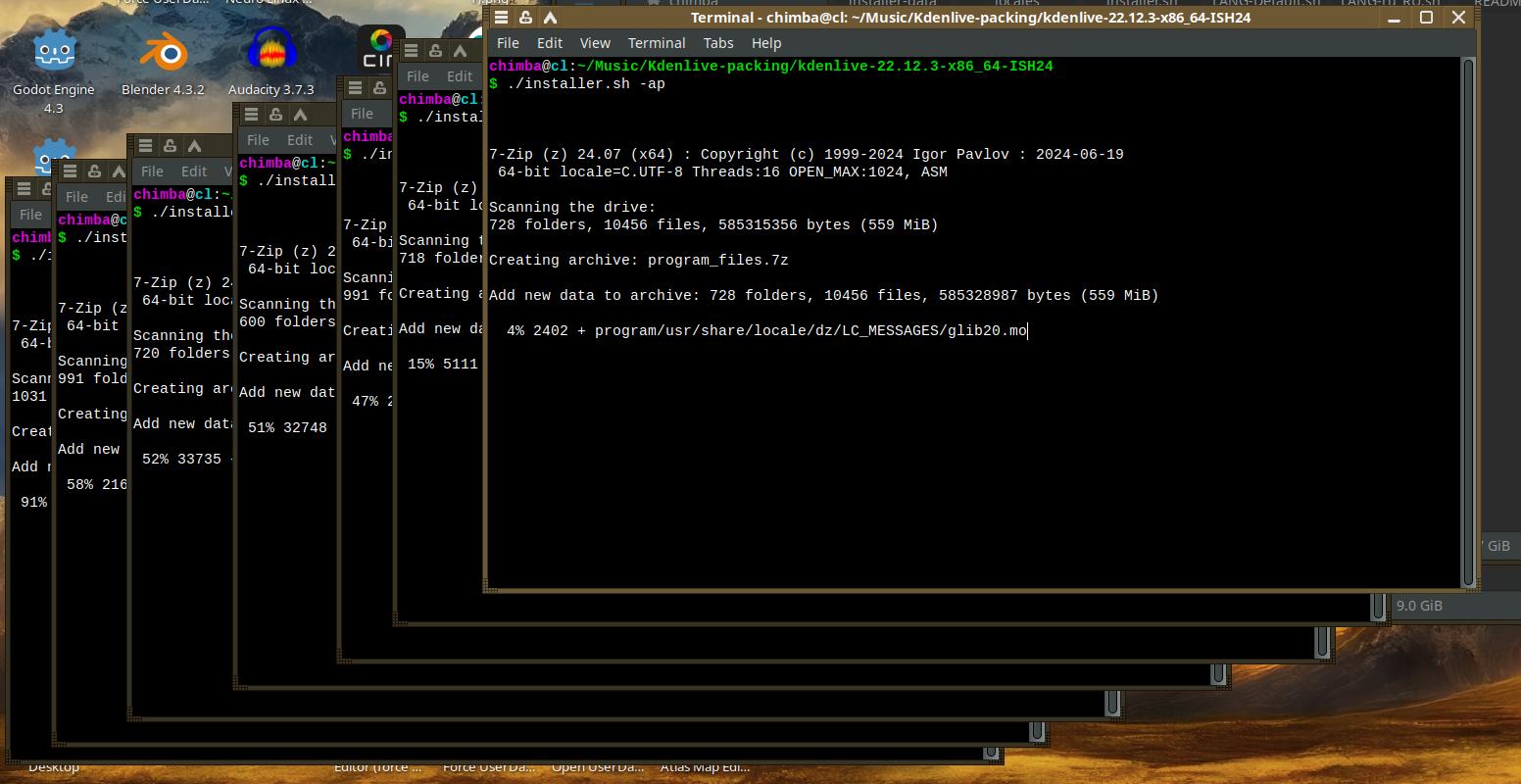Open window menu icon of the 47% terminal
1521x784 pixels.
[x=355, y=88]
